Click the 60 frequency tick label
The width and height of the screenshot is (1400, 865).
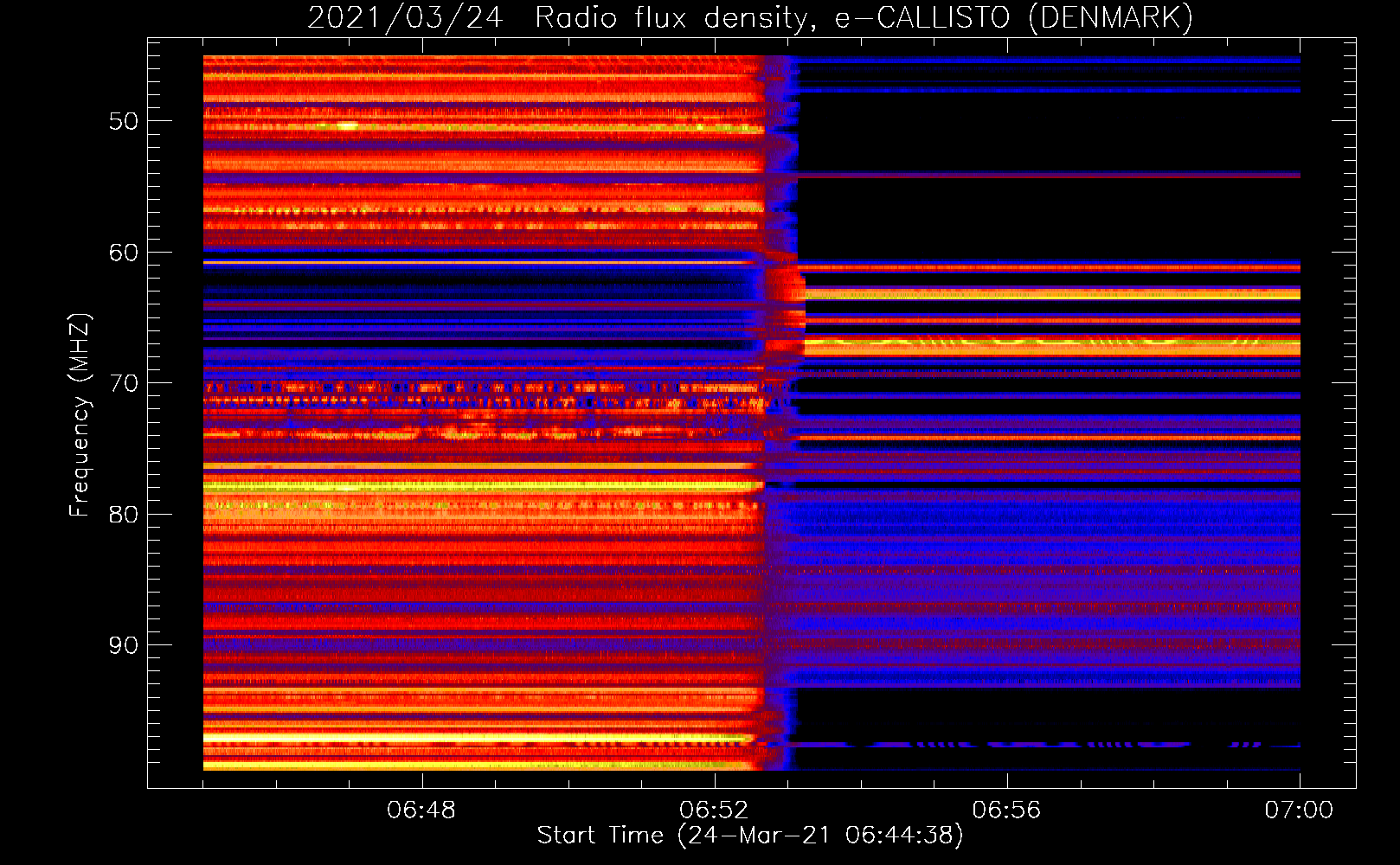[x=124, y=253]
